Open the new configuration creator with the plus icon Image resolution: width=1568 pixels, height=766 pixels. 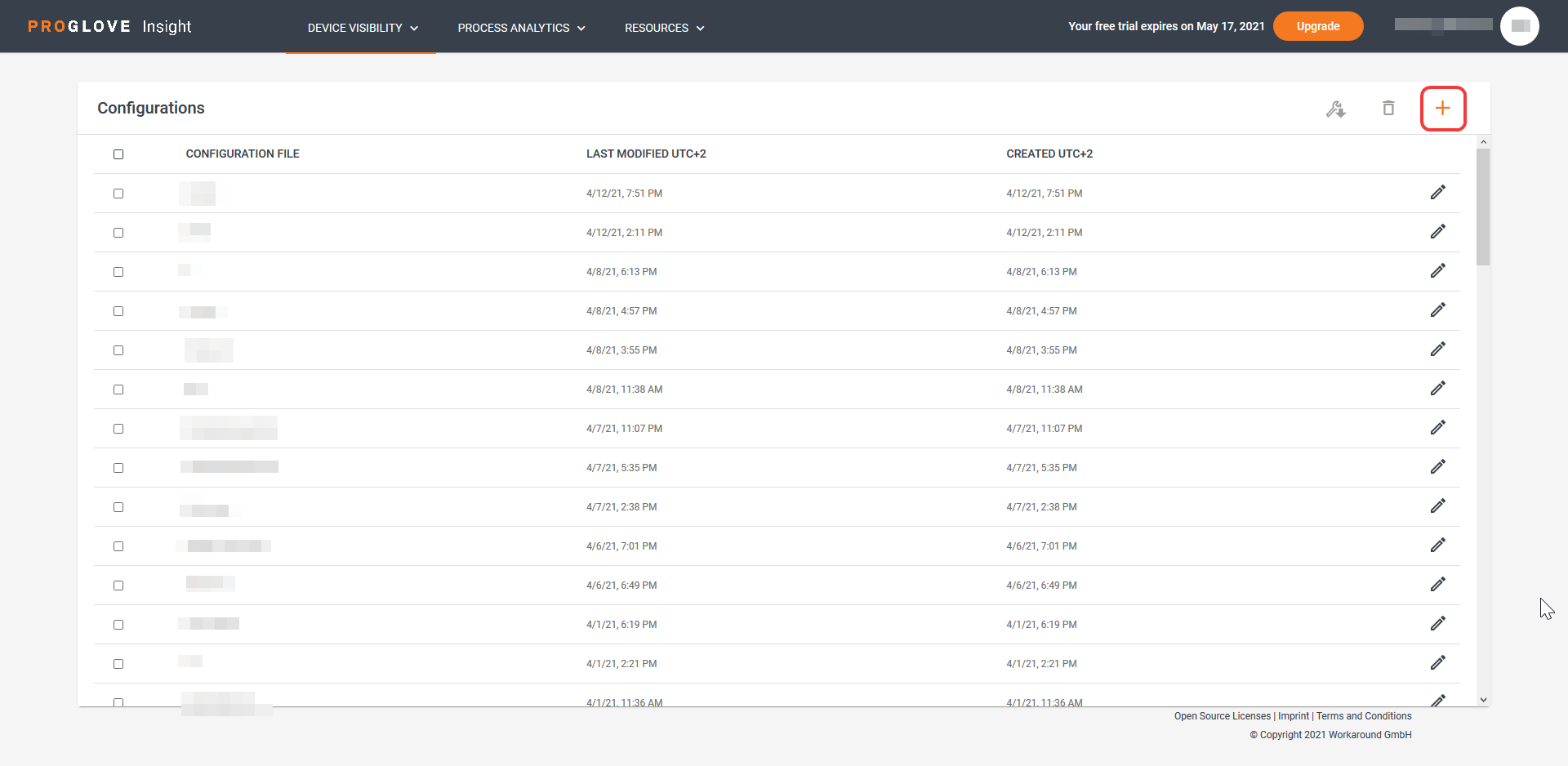tap(1442, 108)
